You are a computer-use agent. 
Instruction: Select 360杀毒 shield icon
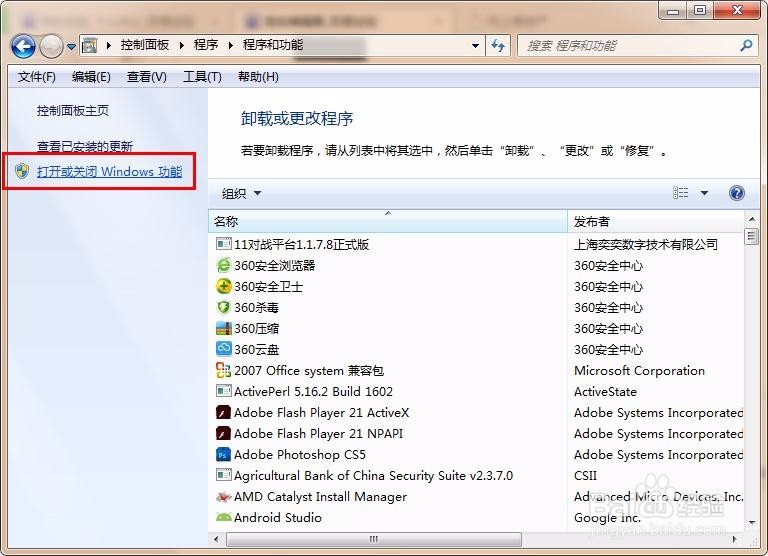[223, 307]
